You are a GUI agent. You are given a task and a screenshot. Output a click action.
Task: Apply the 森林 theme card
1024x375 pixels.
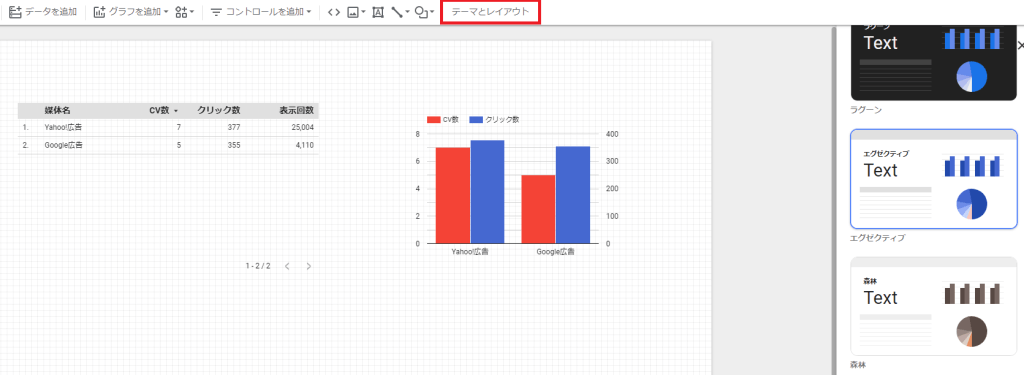tap(933, 306)
